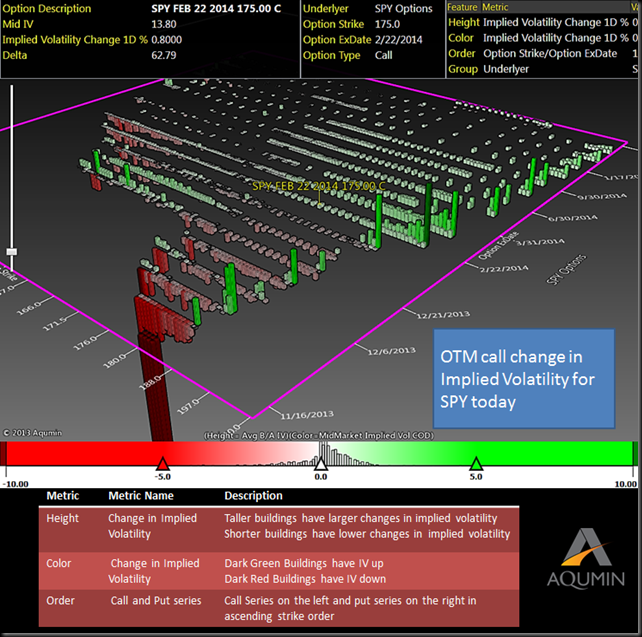
Task: Click the Feature column header
Action: click(463, 7)
